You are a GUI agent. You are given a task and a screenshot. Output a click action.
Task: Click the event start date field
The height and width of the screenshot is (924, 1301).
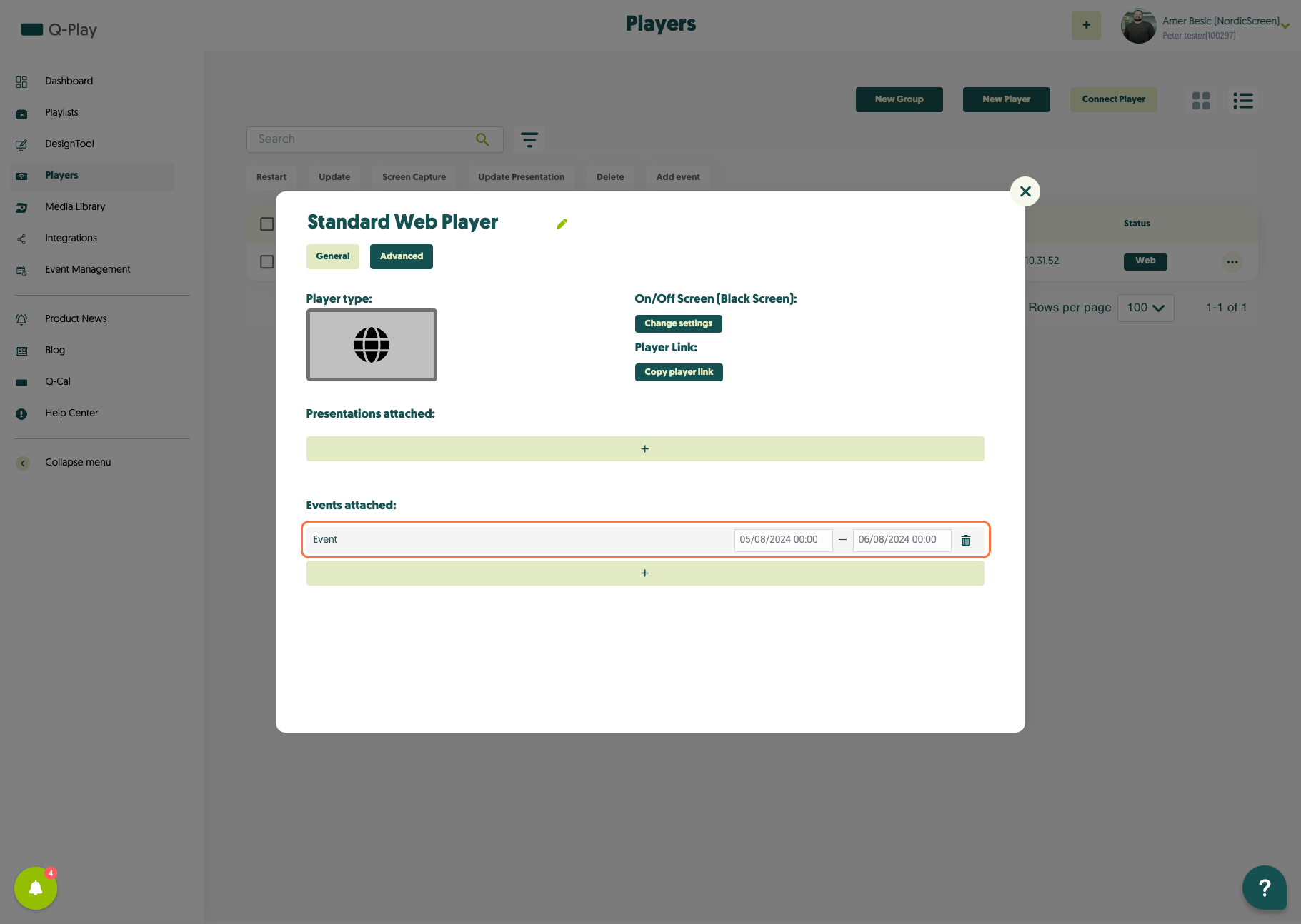click(784, 540)
